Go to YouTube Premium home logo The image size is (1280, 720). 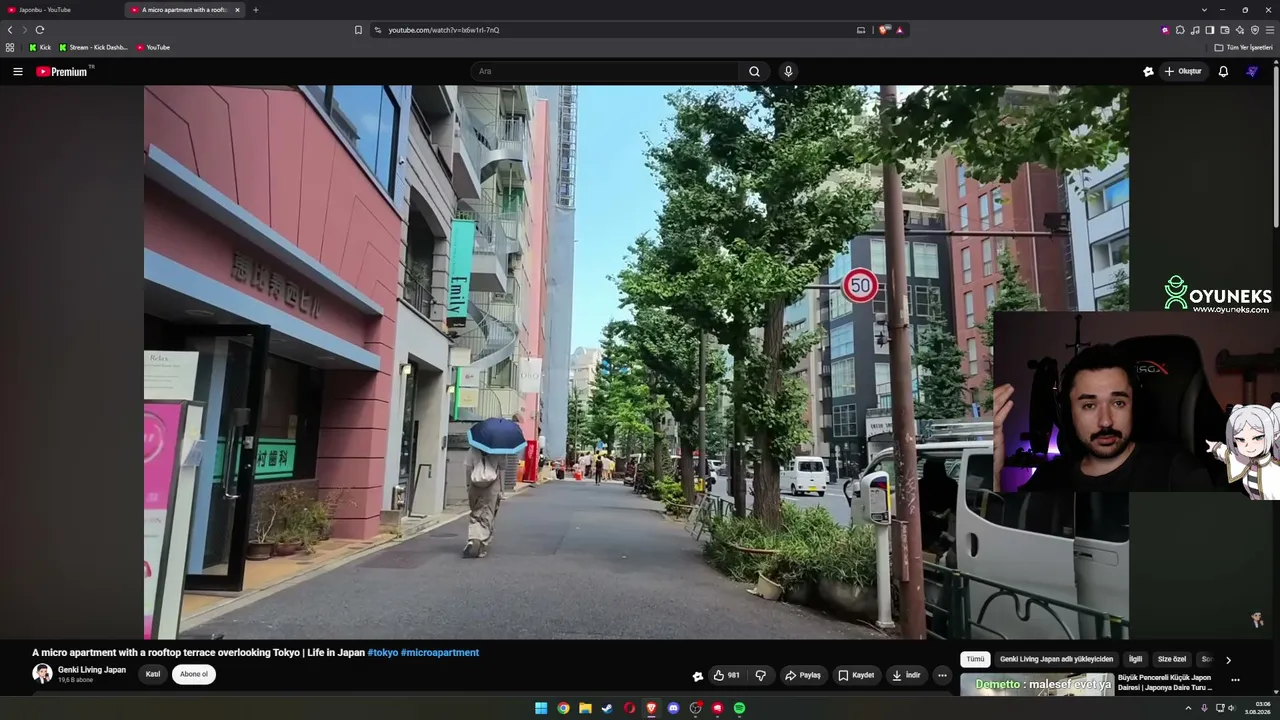(64, 71)
